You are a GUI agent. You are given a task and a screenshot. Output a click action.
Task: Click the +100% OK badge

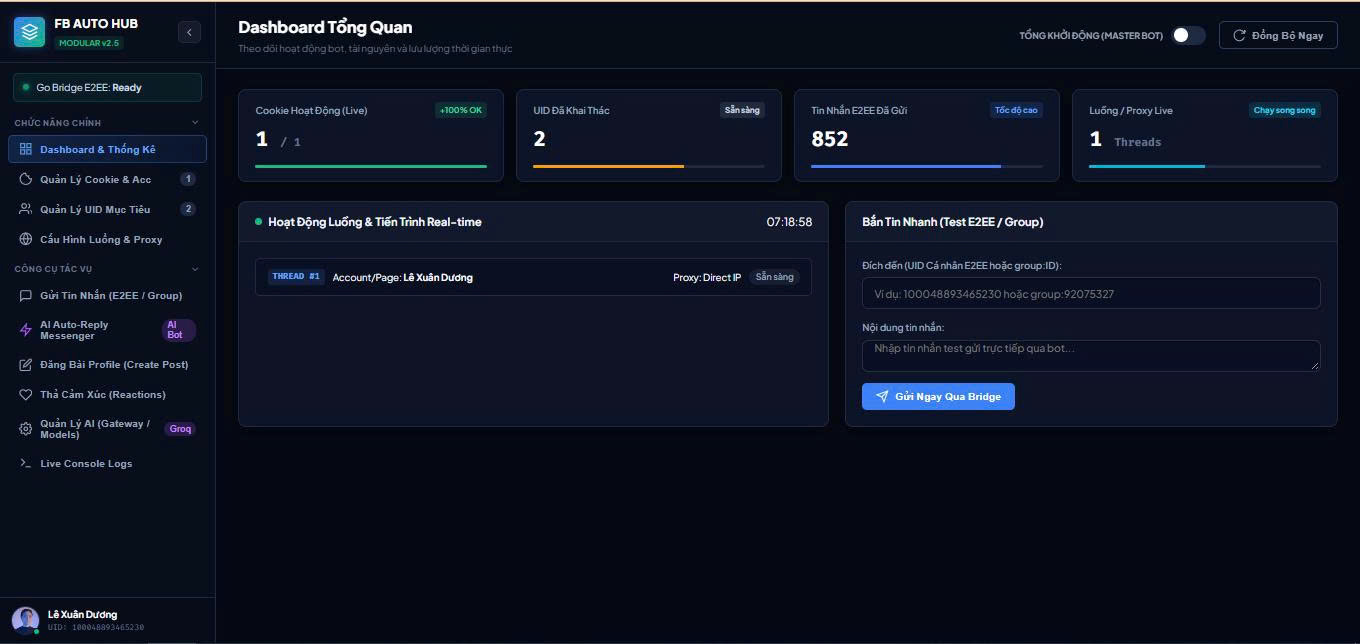coord(461,110)
